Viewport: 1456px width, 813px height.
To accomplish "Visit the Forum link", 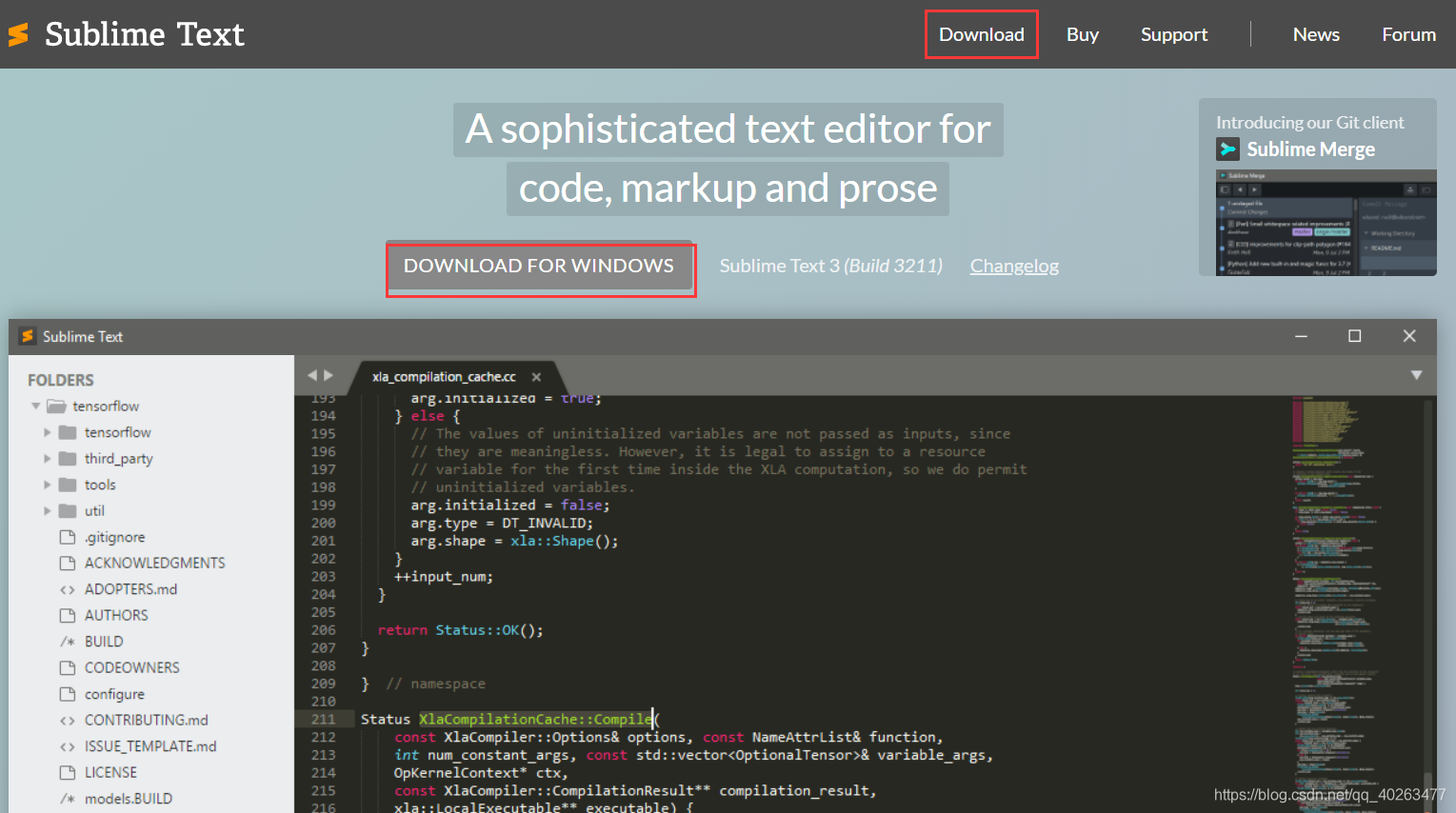I will (1408, 34).
